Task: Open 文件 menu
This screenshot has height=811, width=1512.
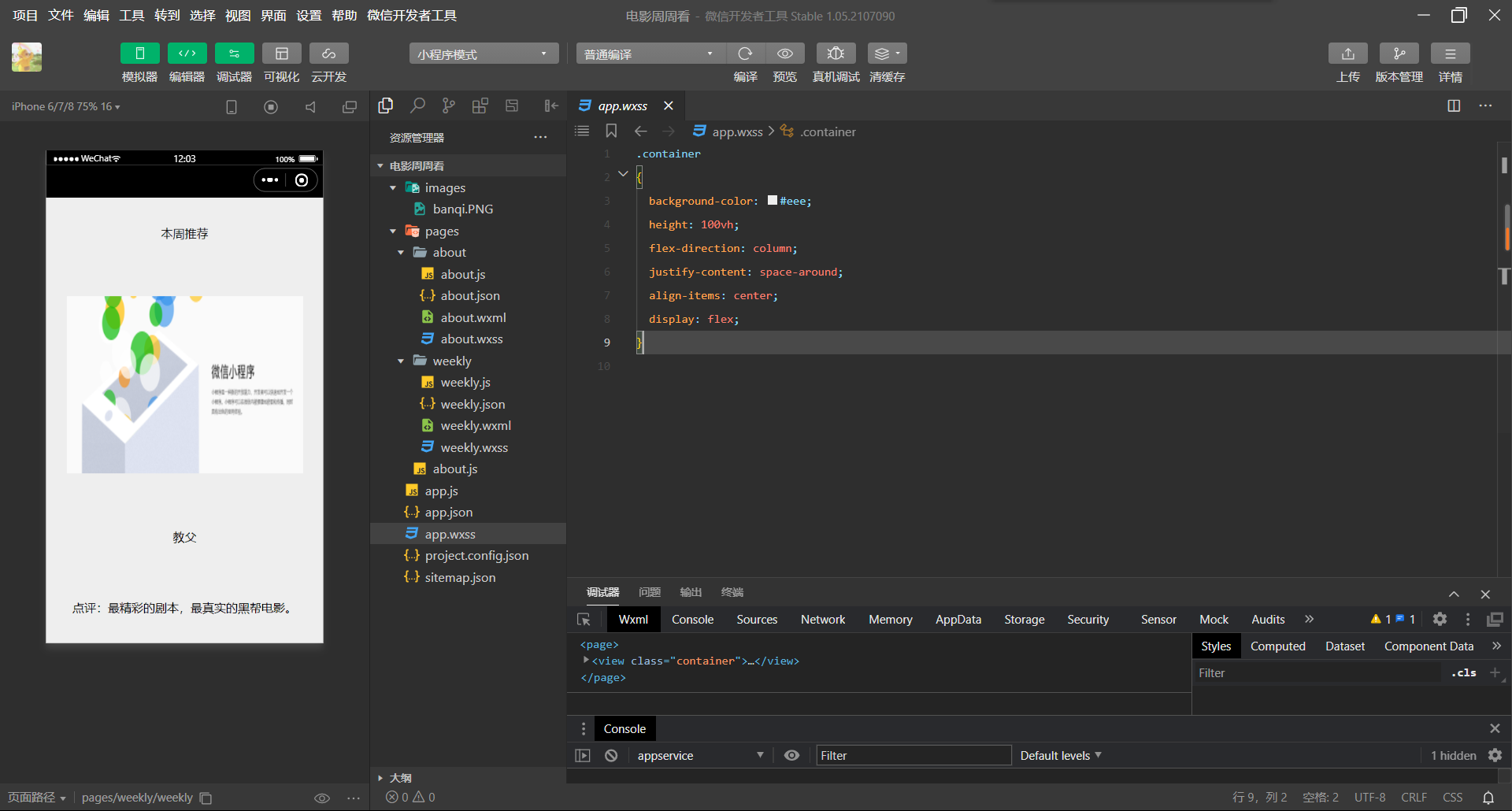Action: (x=61, y=15)
